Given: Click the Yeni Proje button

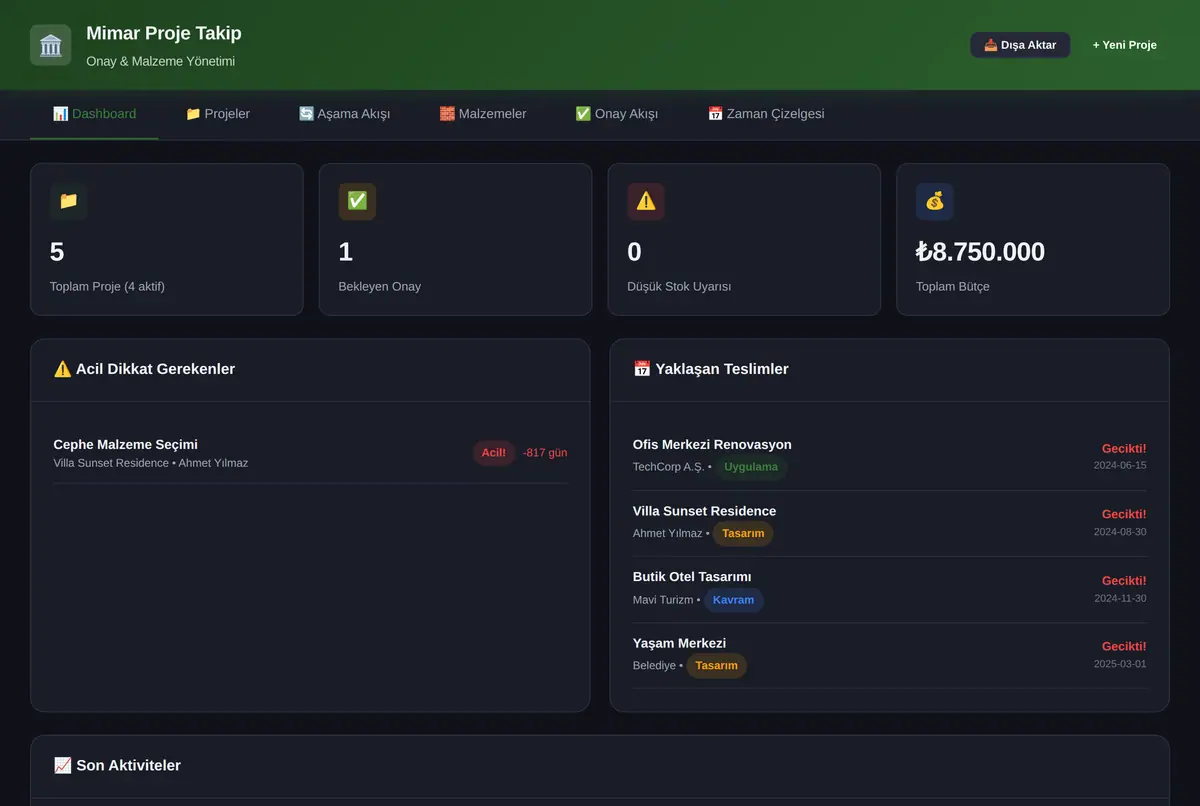Looking at the screenshot, I should (1125, 45).
